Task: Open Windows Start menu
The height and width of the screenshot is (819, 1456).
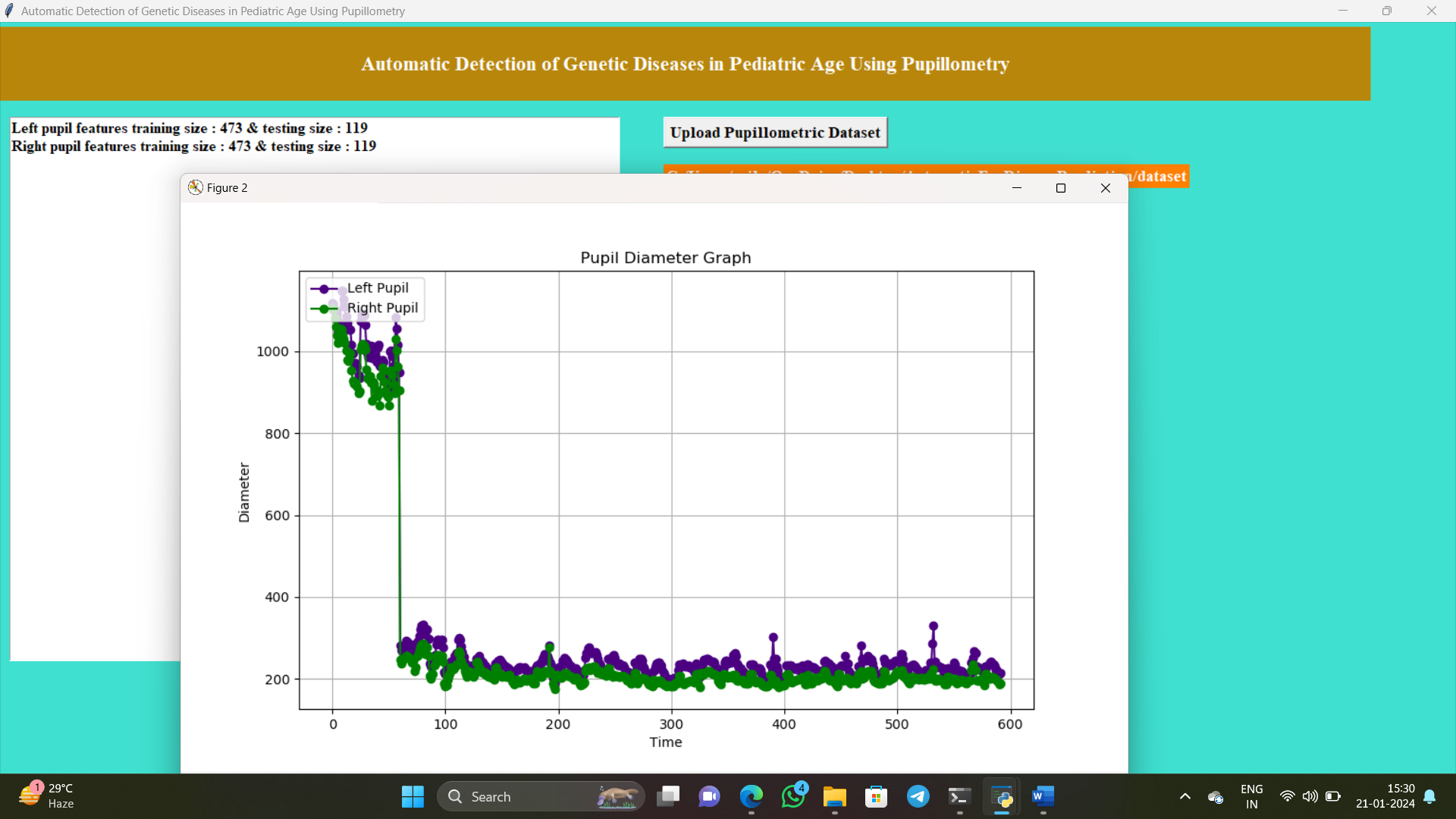Action: click(413, 796)
